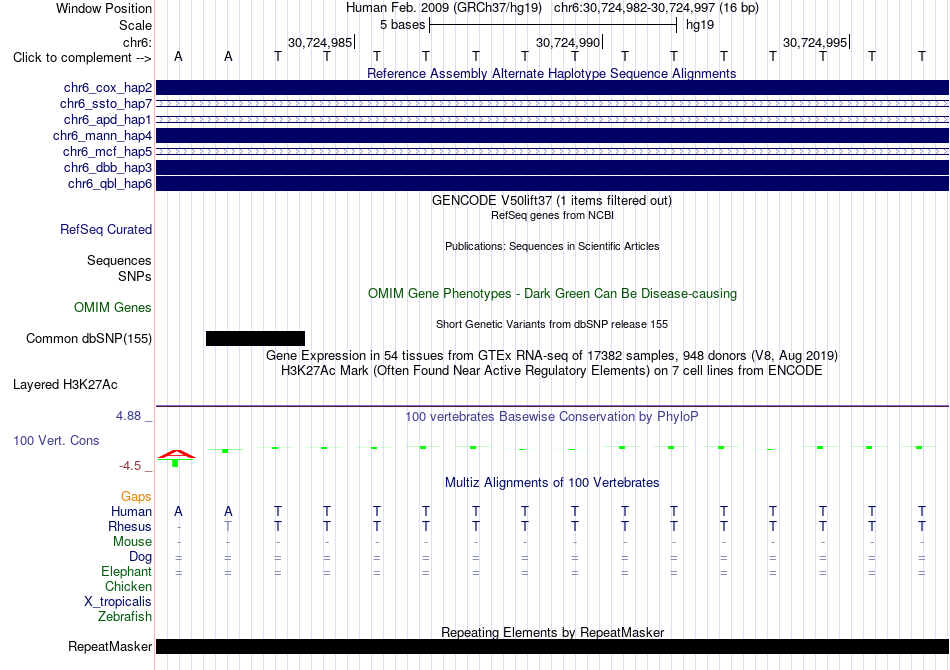
Task: Click the Scale row label
Action: pyautogui.click(x=136, y=25)
